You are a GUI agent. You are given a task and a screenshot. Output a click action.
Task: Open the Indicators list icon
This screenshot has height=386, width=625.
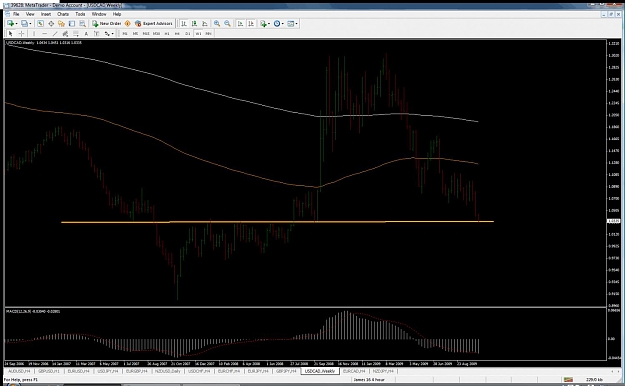(263, 24)
